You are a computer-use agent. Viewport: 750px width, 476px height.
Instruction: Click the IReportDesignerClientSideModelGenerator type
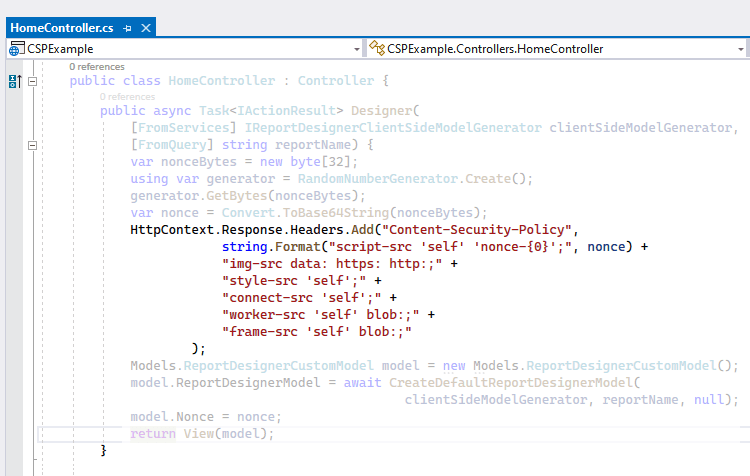(391, 128)
